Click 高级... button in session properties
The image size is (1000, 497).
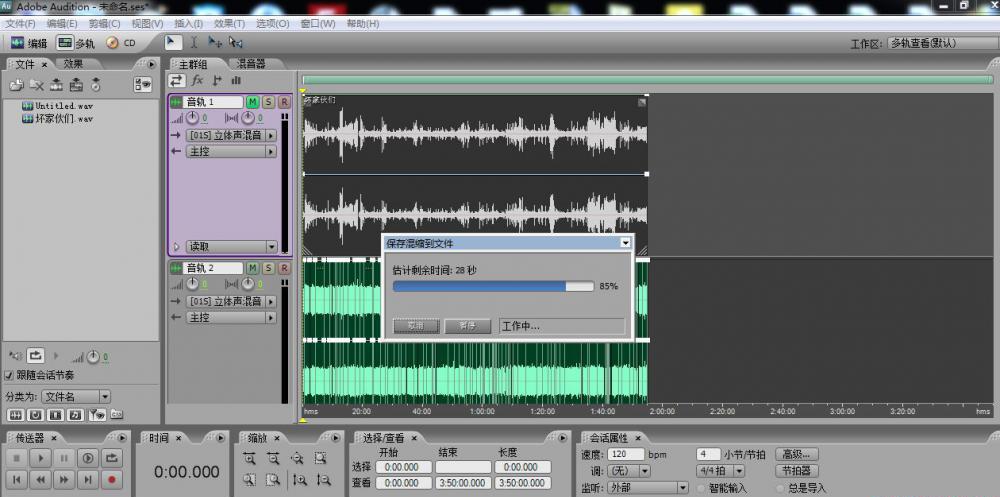(797, 454)
